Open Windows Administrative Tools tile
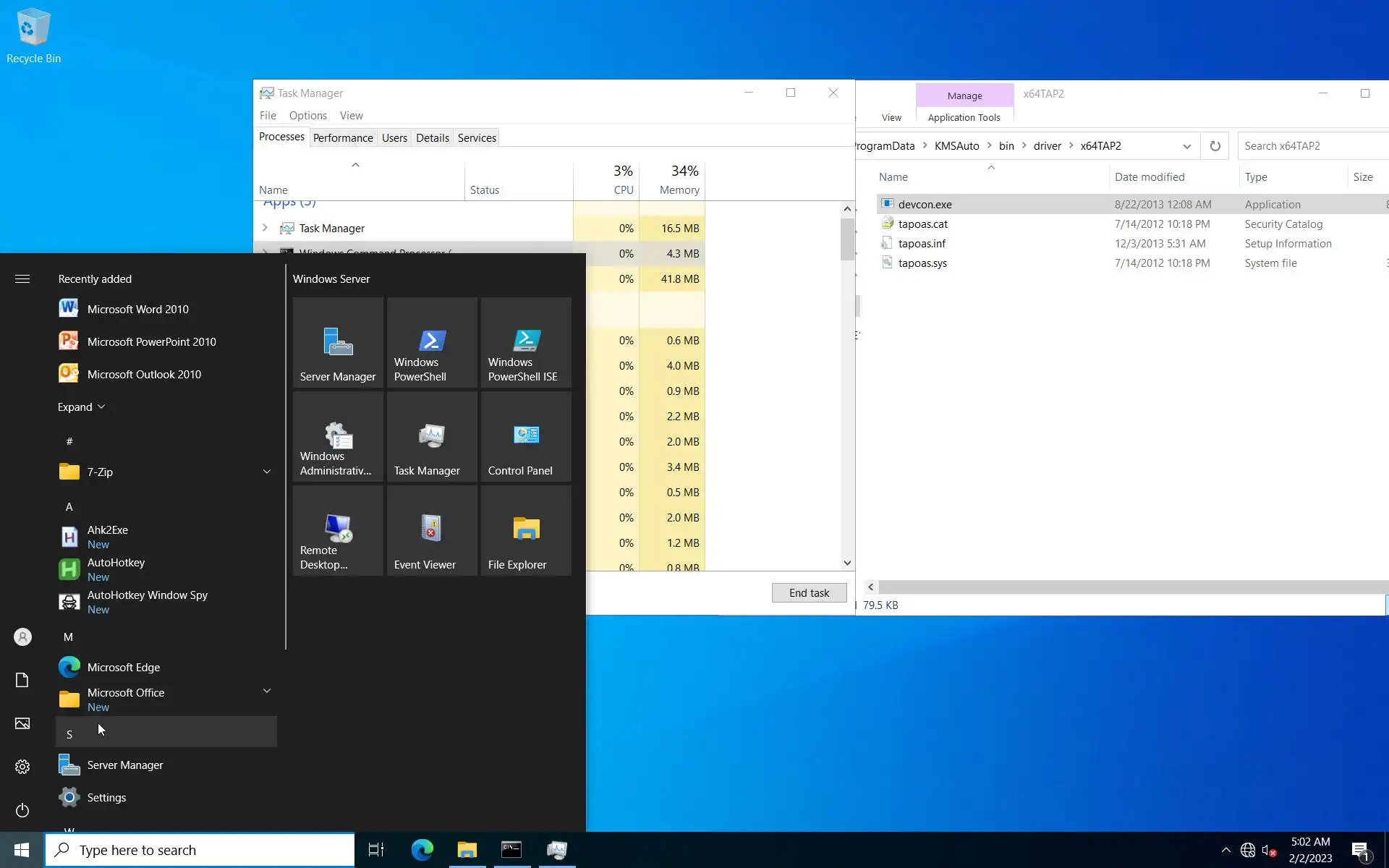 338,437
